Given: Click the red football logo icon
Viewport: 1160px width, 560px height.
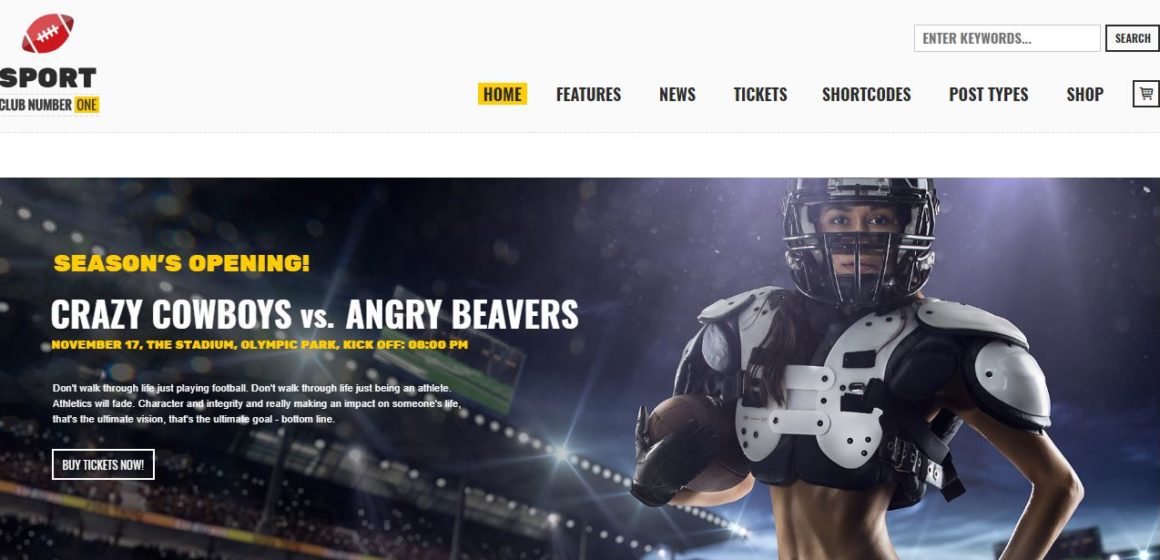Looking at the screenshot, I should pyautogui.click(x=47, y=33).
